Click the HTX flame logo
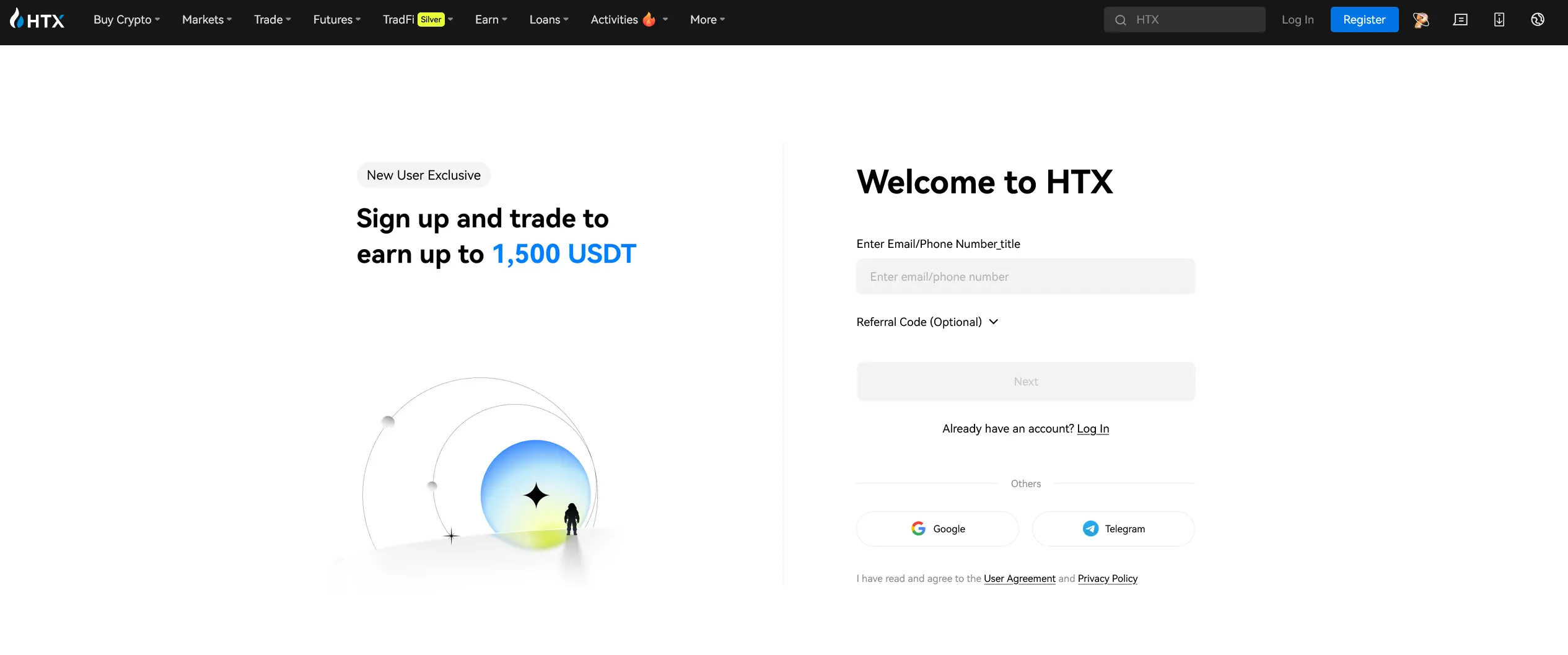Viewport: 1568px width, 655px height. [37, 19]
